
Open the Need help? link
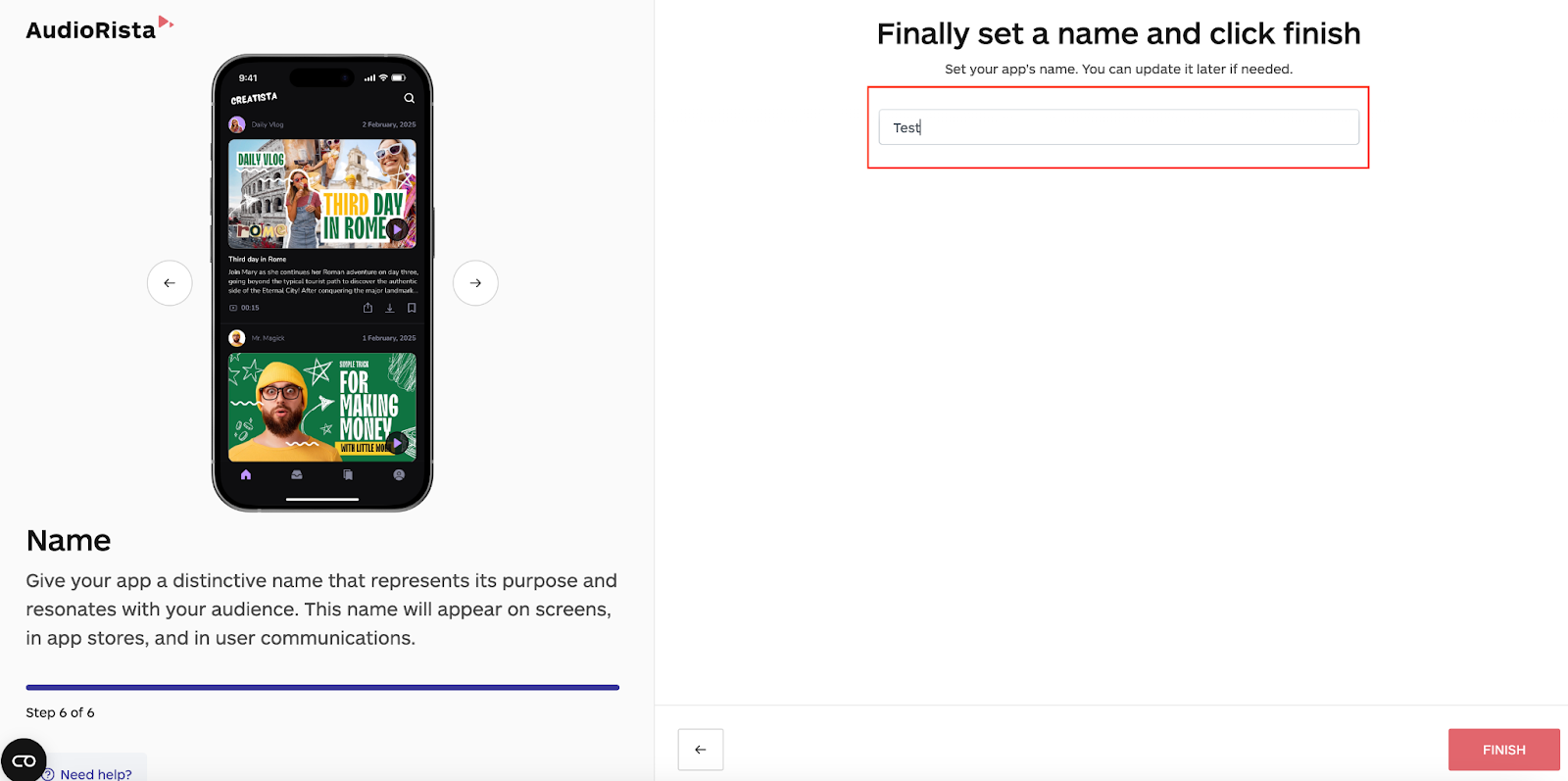95,774
